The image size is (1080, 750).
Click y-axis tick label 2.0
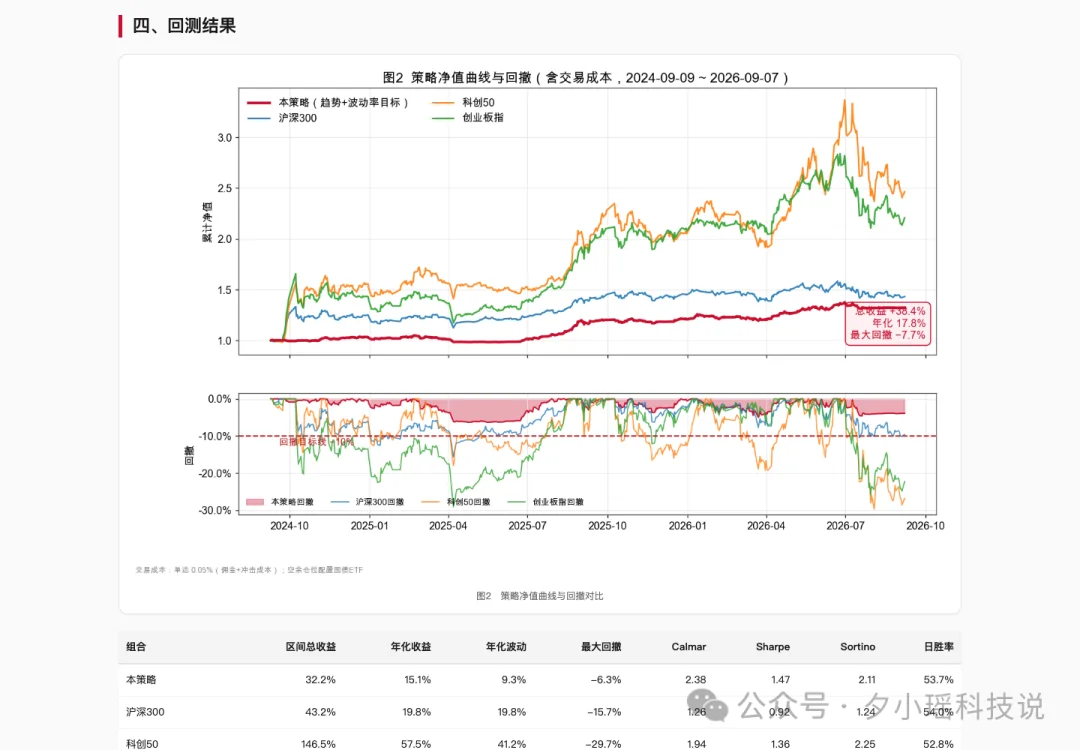(225, 240)
